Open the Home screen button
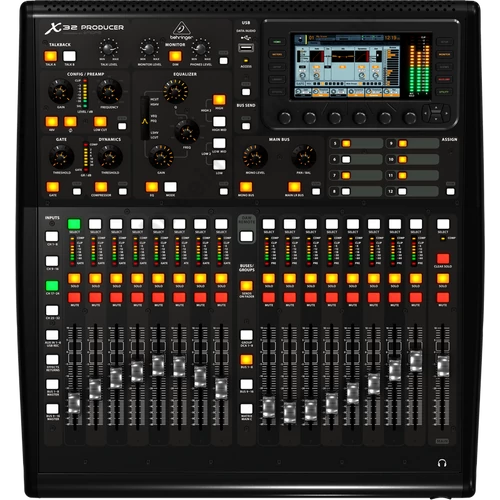Viewport: 500px width, 500px height. click(277, 42)
